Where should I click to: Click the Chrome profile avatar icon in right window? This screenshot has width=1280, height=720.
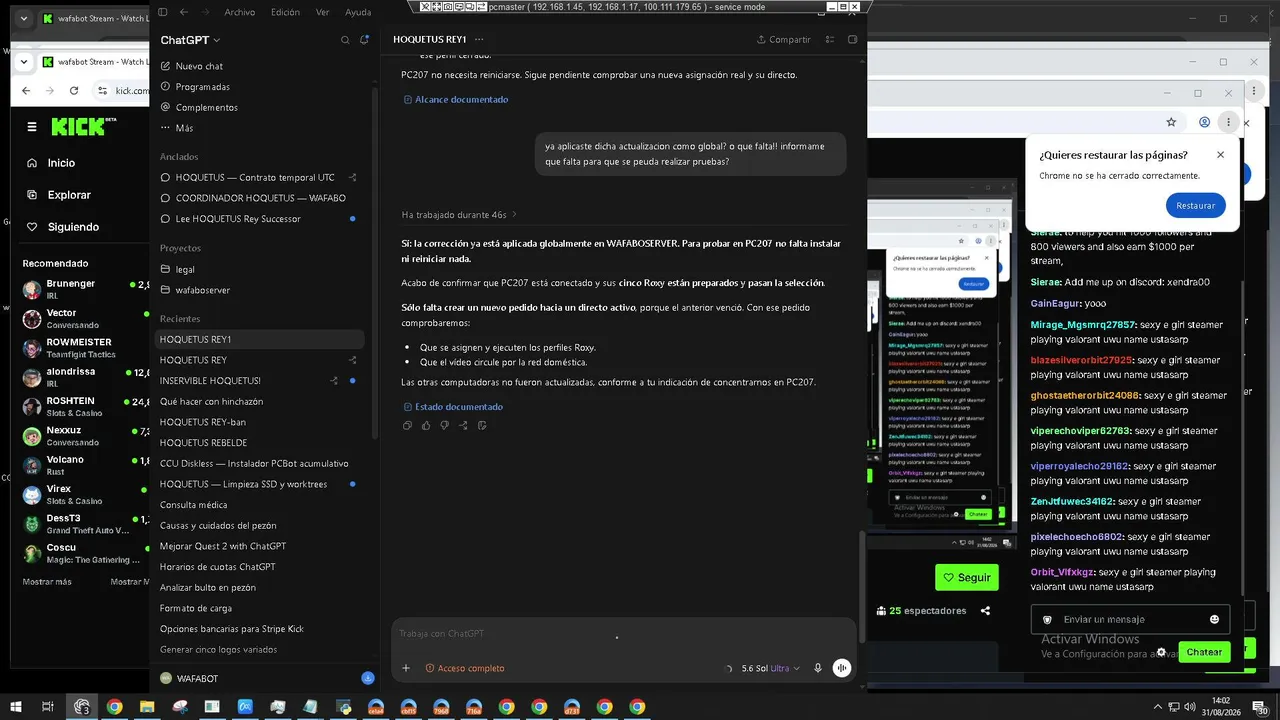(x=1204, y=122)
